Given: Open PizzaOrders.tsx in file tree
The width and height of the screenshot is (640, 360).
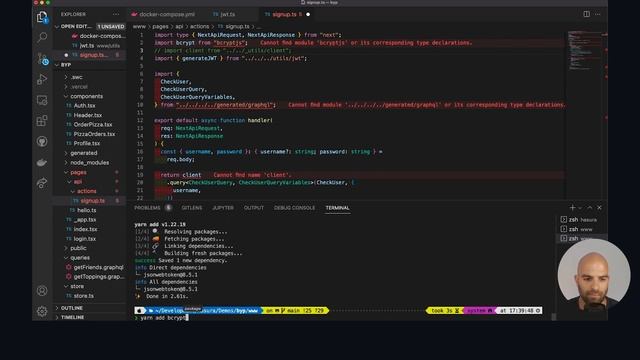Looking at the screenshot, I should 89,134.
